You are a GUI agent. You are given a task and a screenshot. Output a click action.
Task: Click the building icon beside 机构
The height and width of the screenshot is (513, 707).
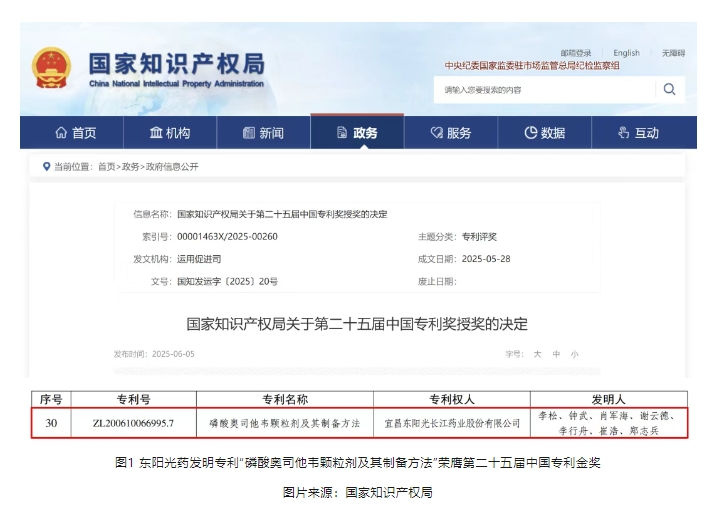tap(156, 133)
